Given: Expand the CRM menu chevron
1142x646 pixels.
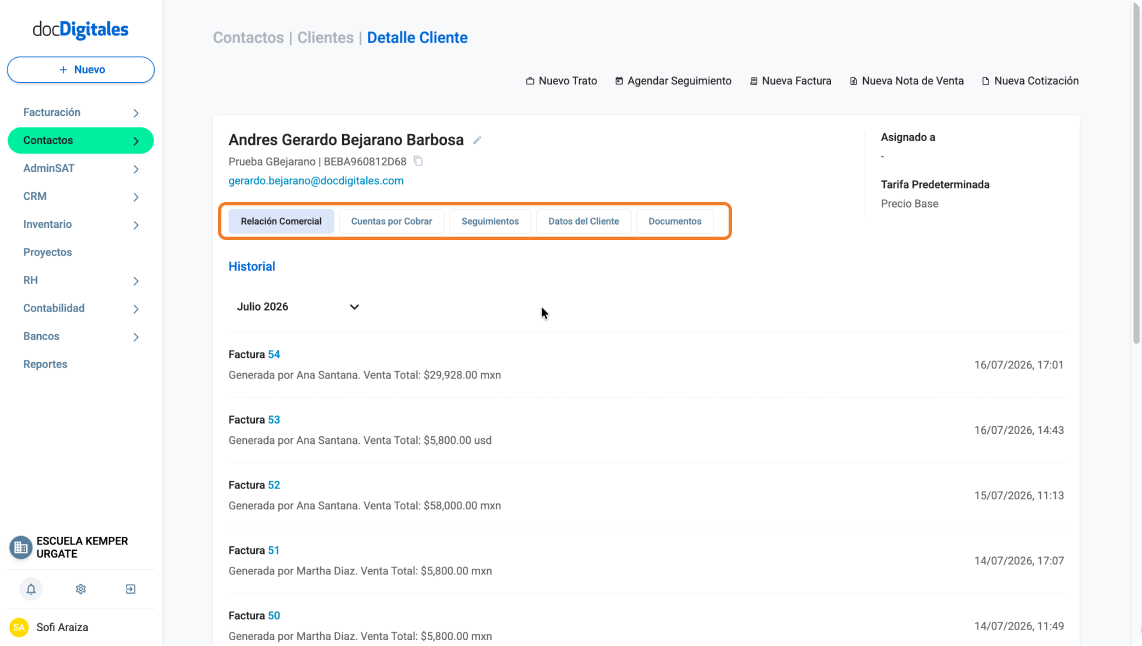Looking at the screenshot, I should pos(136,197).
